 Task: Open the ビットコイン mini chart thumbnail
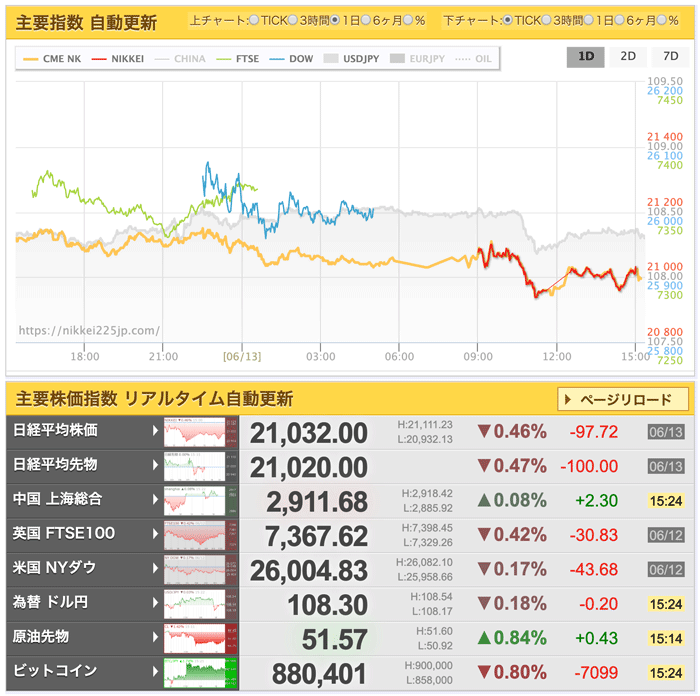point(201,671)
